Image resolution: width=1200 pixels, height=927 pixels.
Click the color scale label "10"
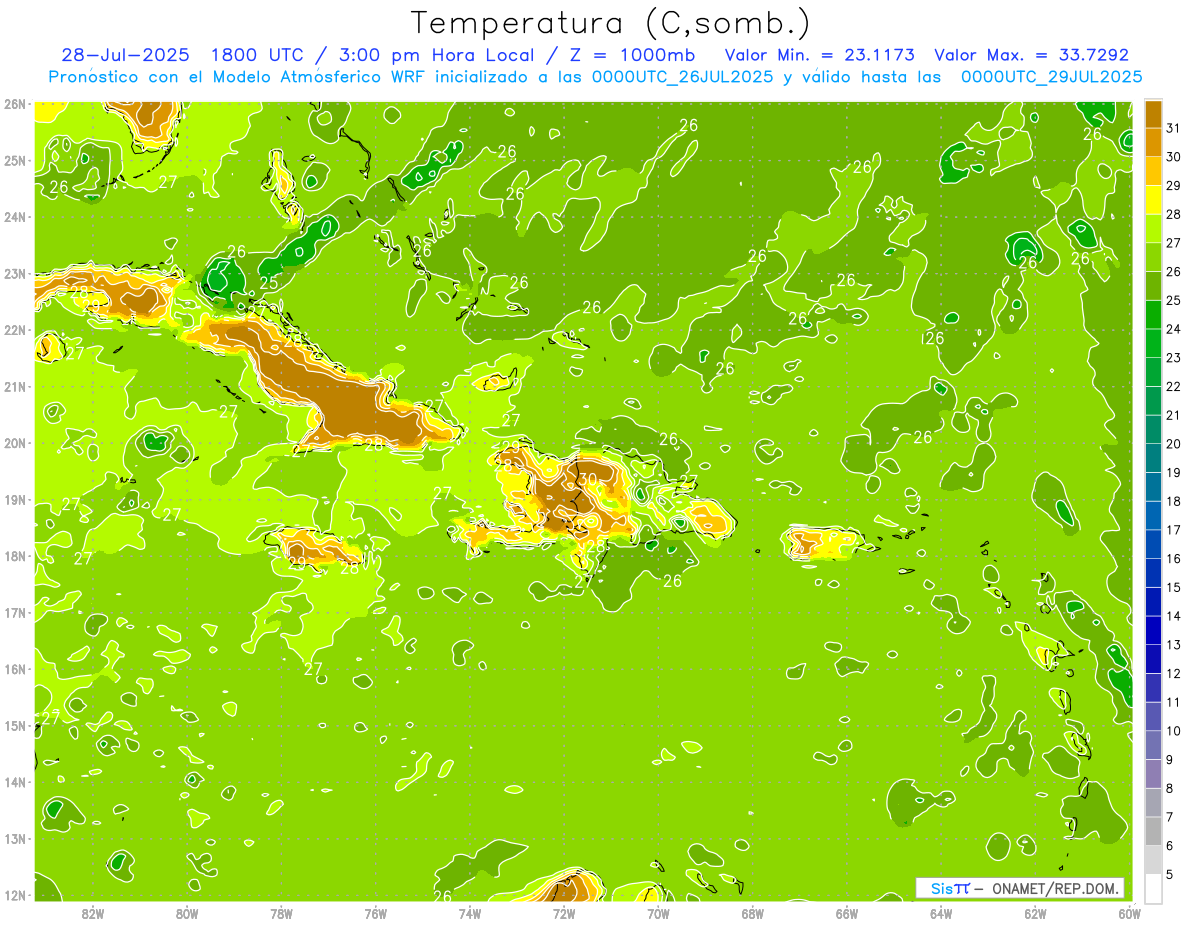(x=1174, y=731)
